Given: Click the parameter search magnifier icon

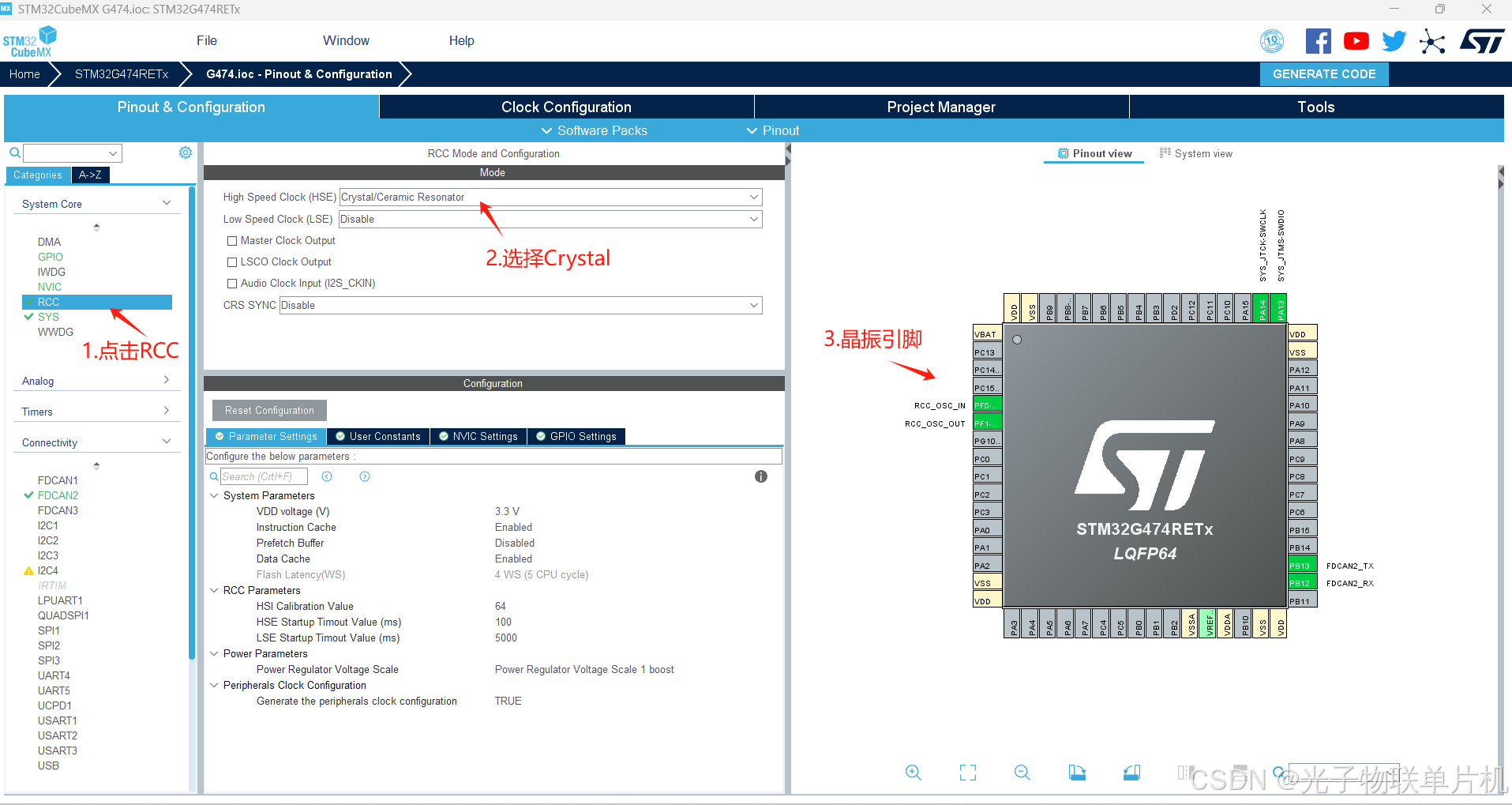Looking at the screenshot, I should coord(214,476).
